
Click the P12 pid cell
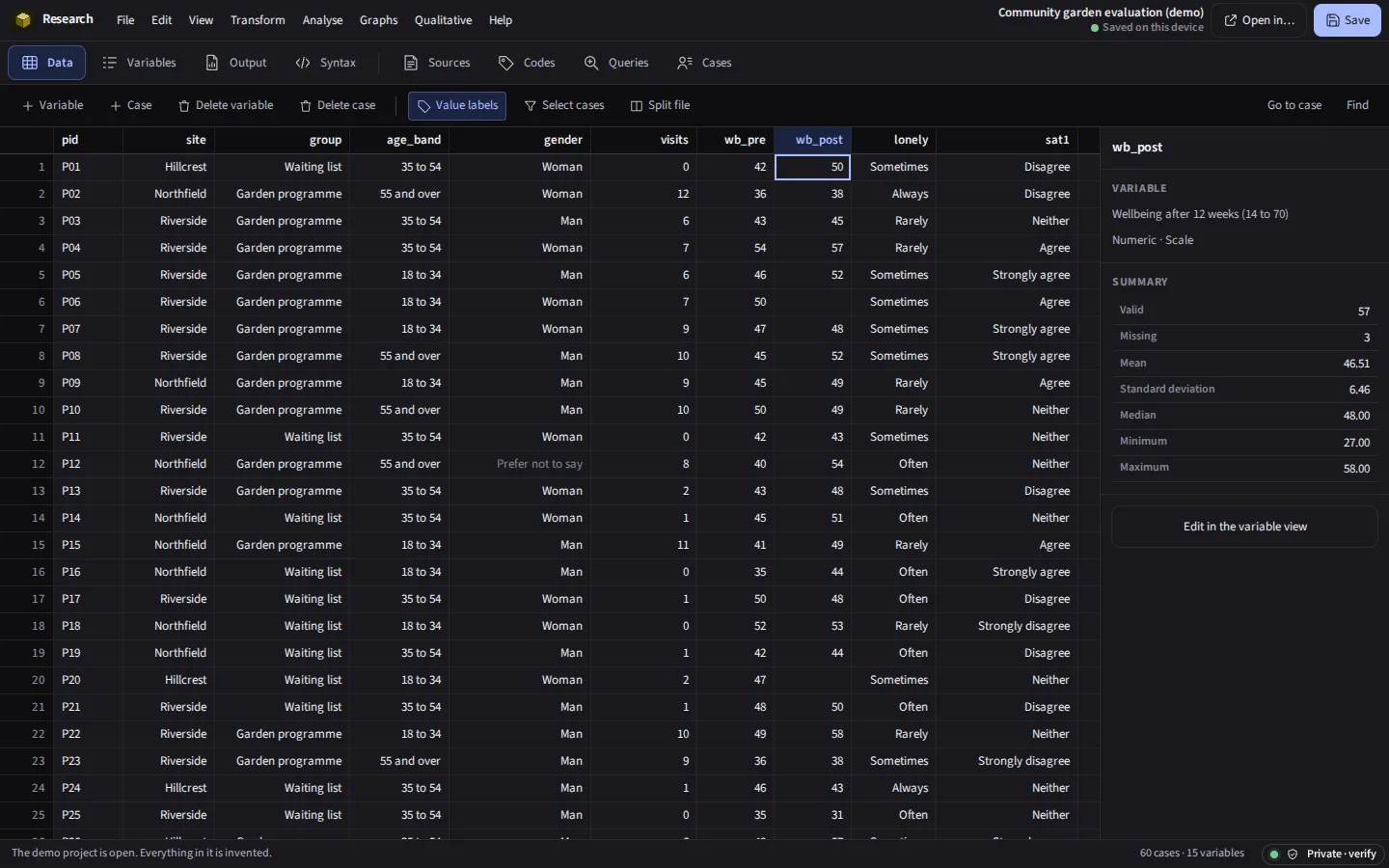point(89,465)
